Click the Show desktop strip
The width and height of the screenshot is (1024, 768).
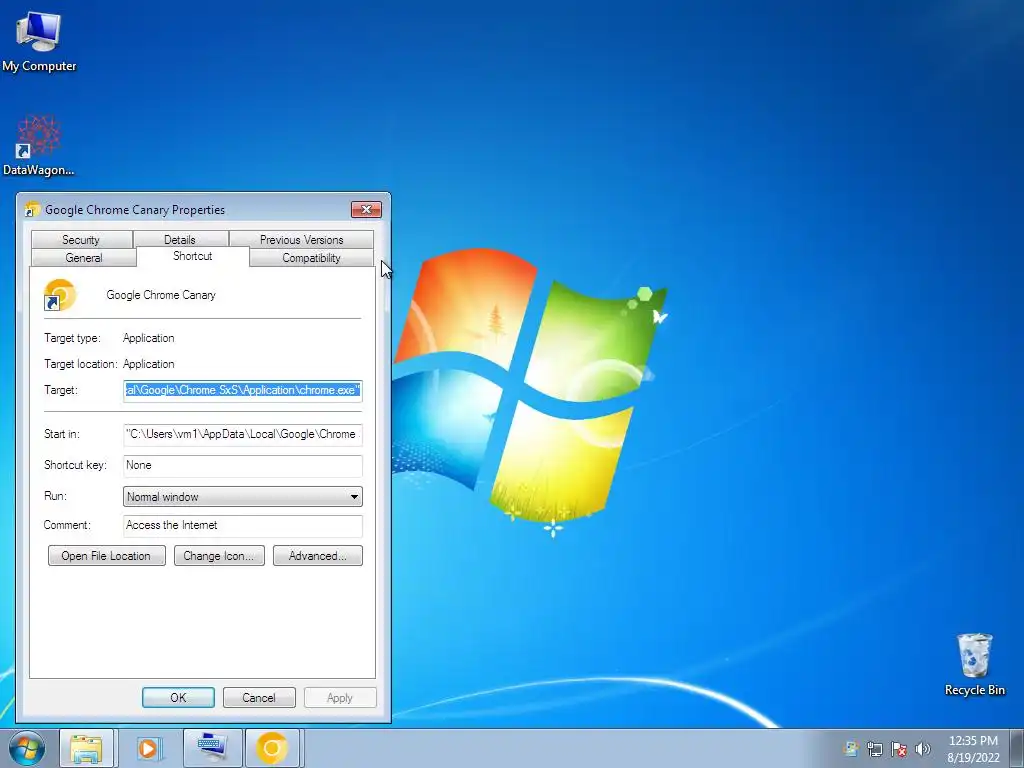pos(1018,749)
